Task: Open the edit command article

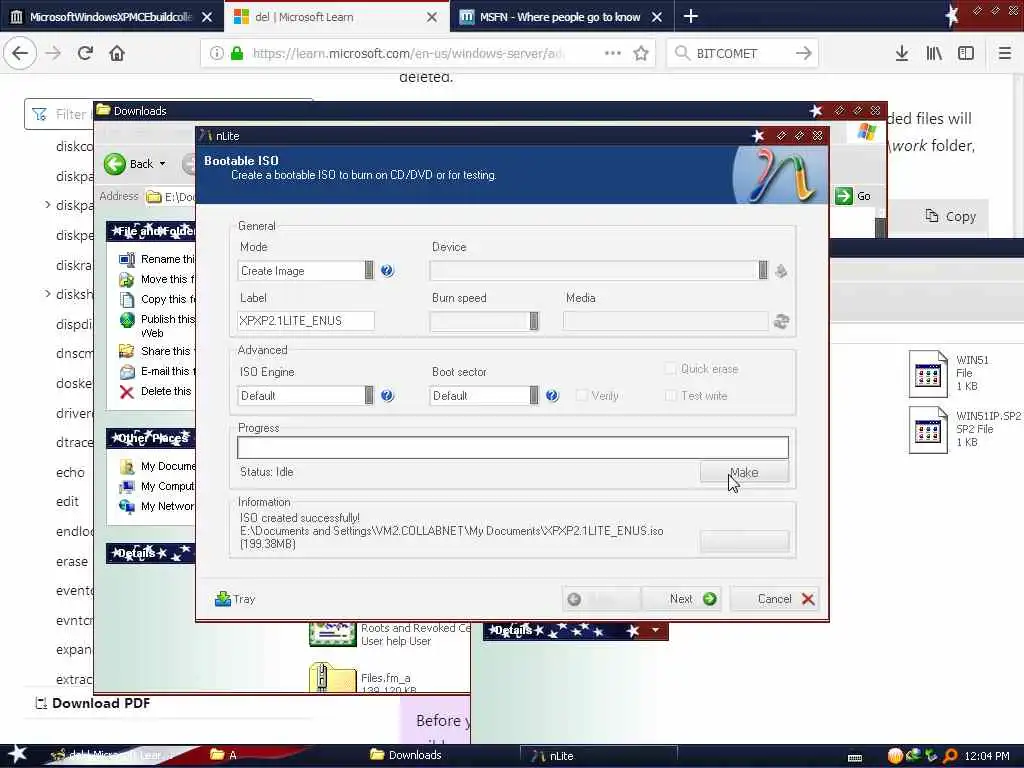Action: click(x=67, y=502)
